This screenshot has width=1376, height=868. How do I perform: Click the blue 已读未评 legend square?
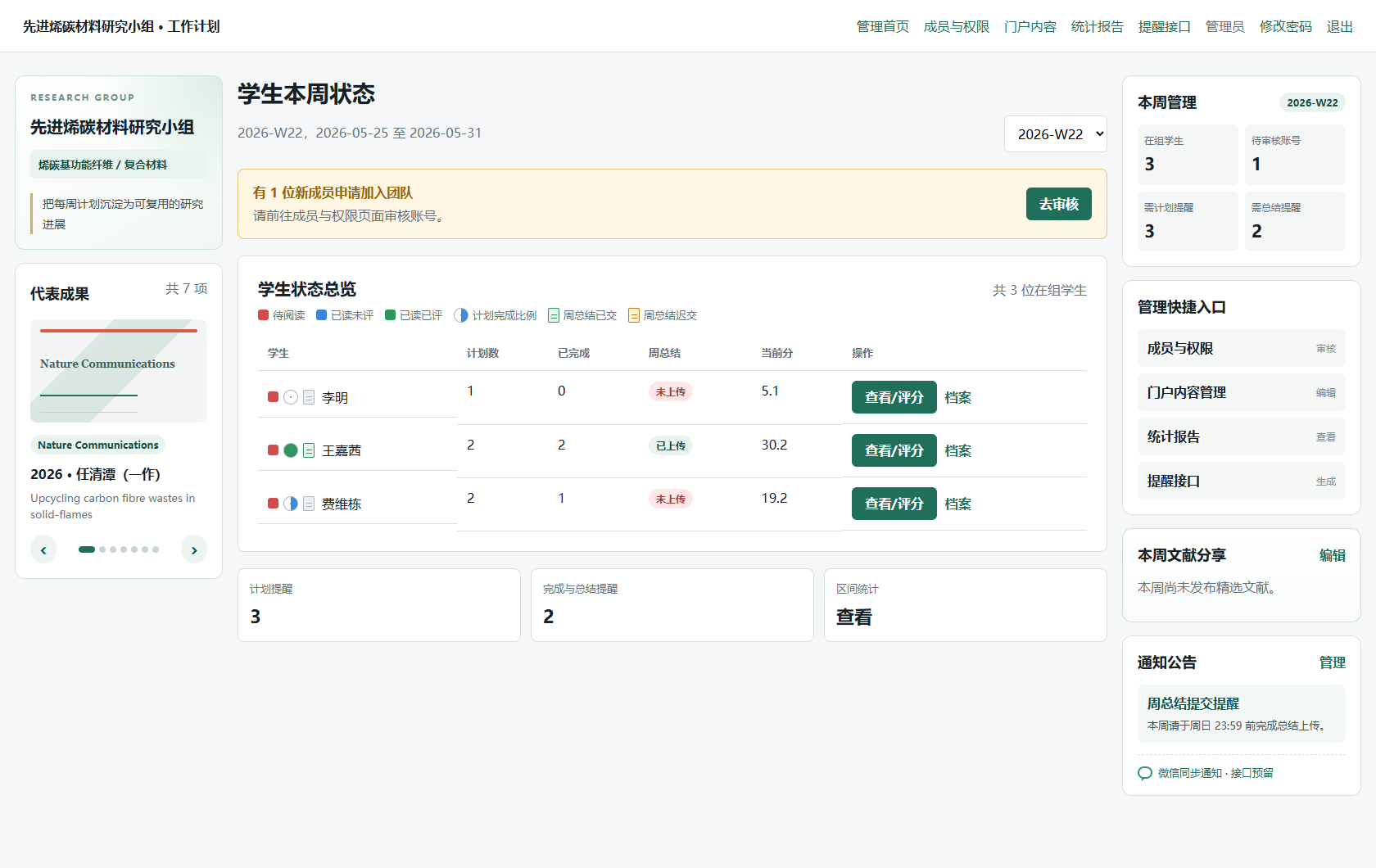click(321, 315)
